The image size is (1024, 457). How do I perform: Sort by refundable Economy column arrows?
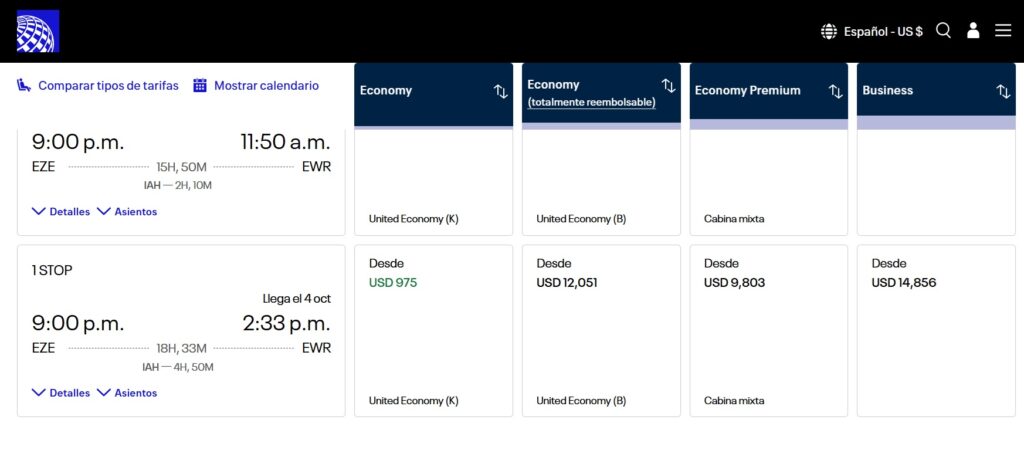668,86
